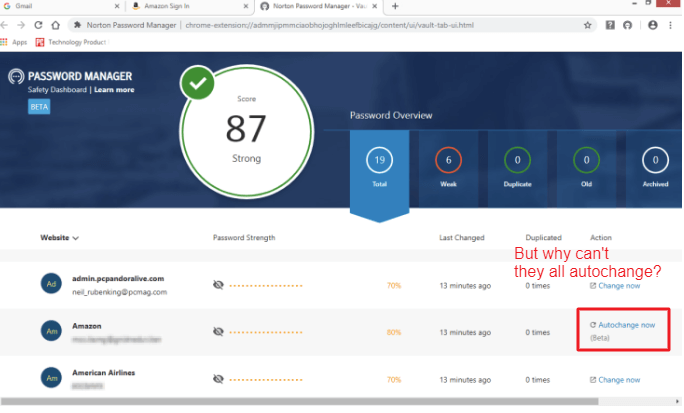Select the Old passwords tab

[586, 170]
